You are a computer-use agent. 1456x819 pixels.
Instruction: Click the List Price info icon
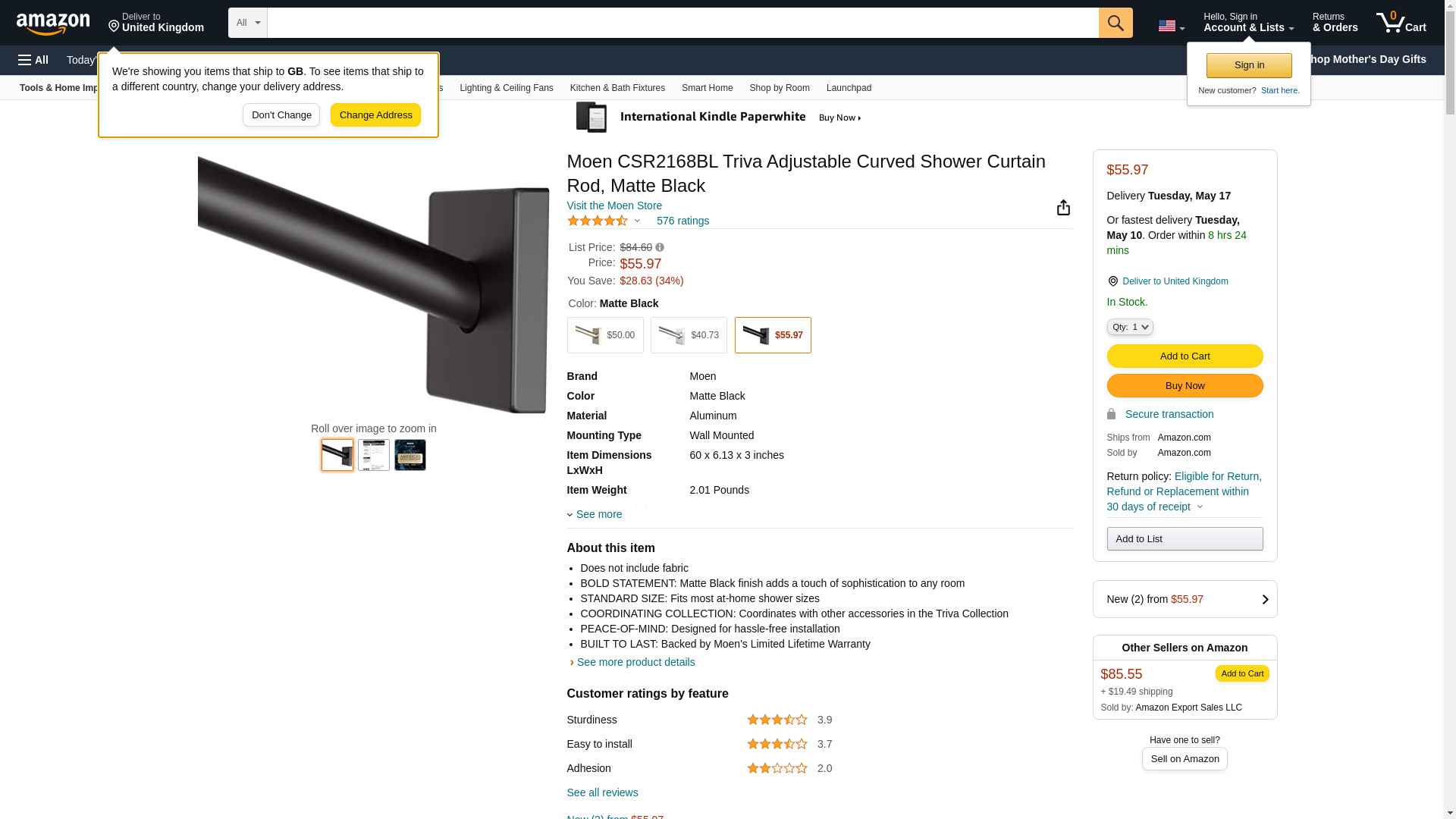[x=660, y=247]
